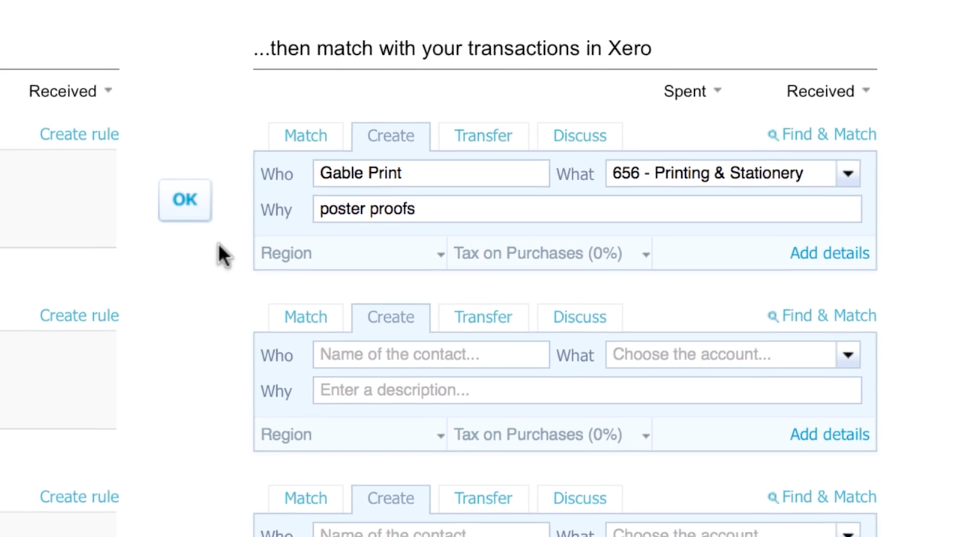The height and width of the screenshot is (537, 958).
Task: Click Add details link for Gable Print
Action: click(829, 254)
